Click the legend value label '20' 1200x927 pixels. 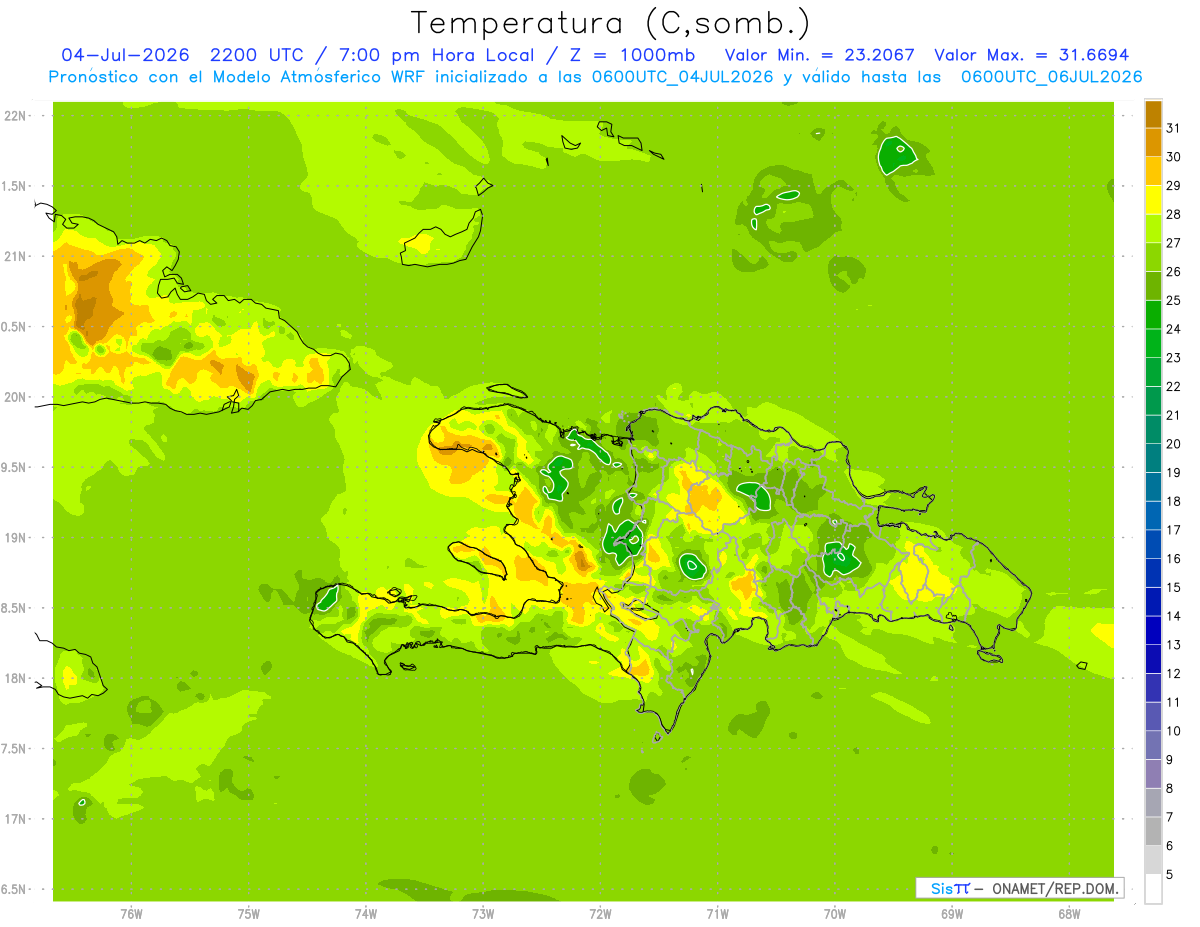(1173, 444)
